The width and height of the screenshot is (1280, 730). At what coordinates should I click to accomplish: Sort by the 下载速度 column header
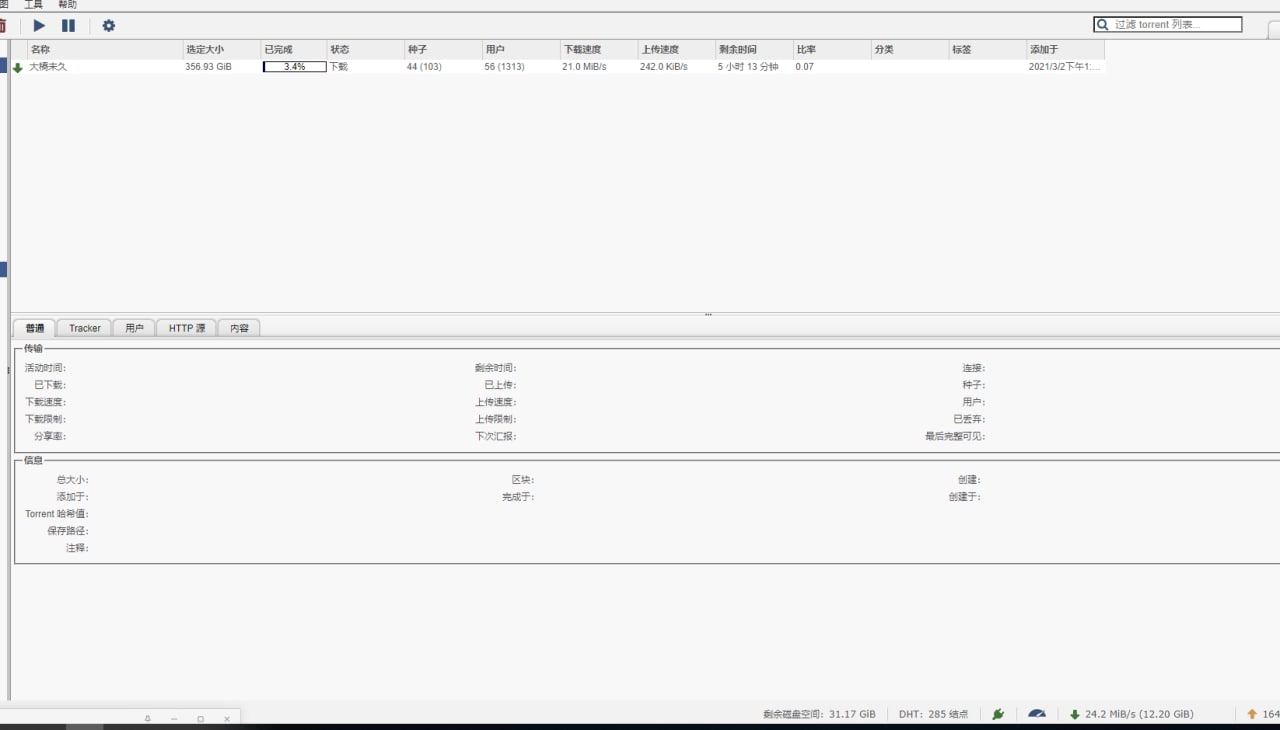600,49
